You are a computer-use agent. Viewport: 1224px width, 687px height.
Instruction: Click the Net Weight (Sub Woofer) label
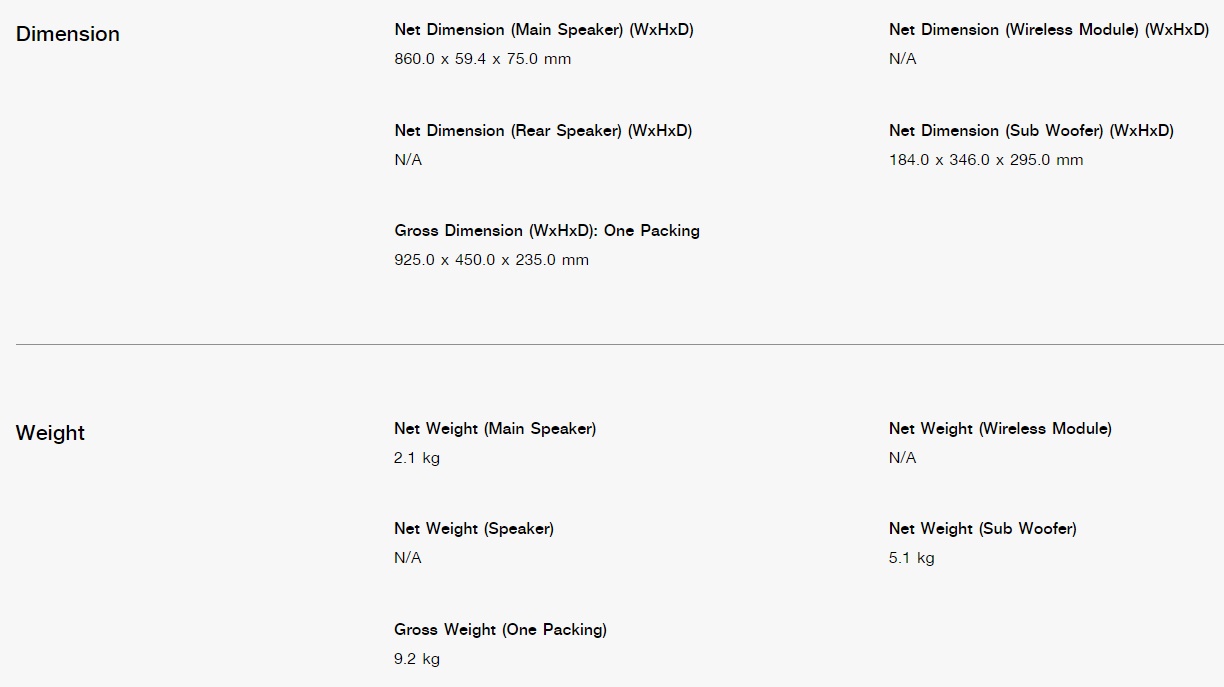click(x=983, y=529)
